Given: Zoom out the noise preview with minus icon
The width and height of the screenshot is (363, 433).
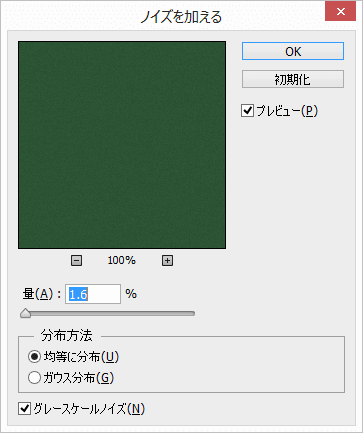Looking at the screenshot, I should [76, 261].
